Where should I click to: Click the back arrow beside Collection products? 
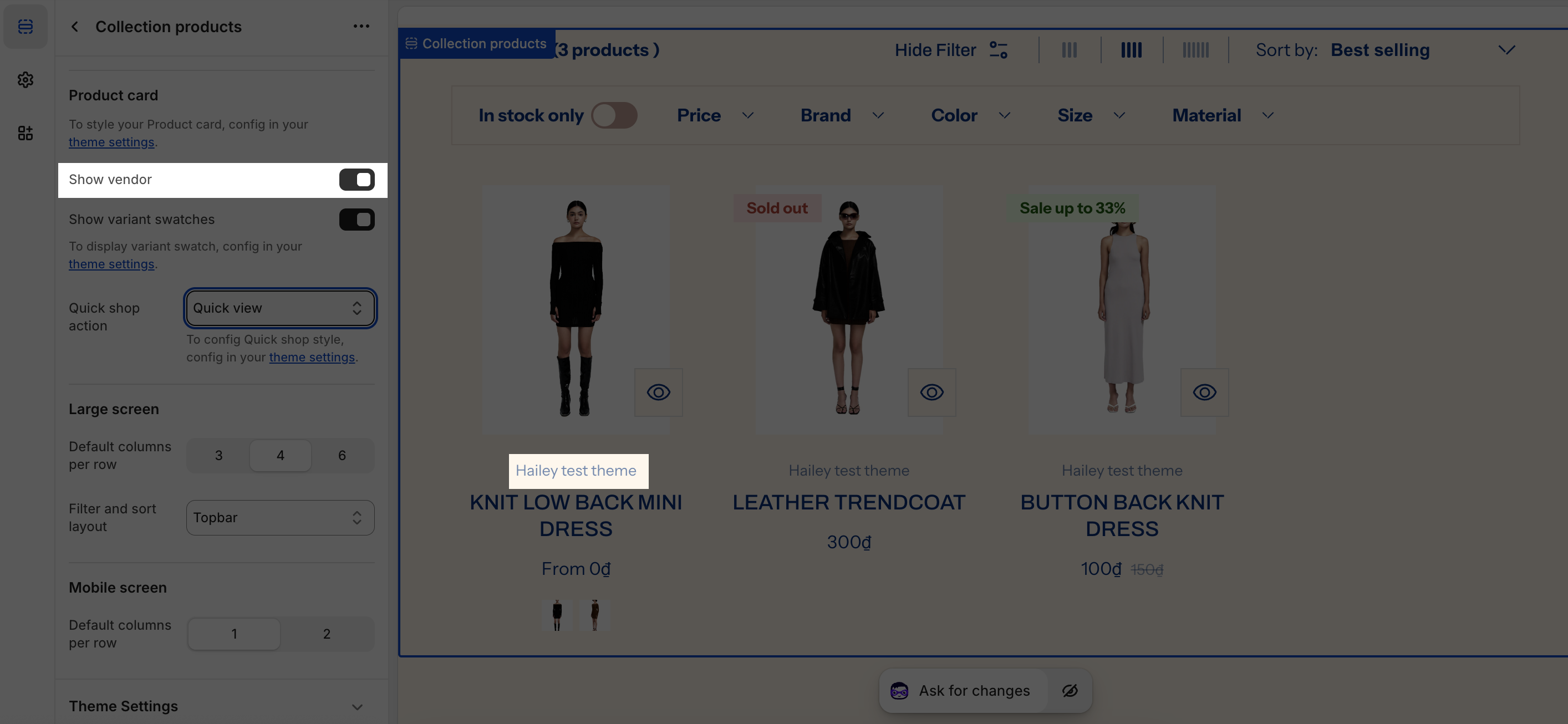[x=74, y=26]
